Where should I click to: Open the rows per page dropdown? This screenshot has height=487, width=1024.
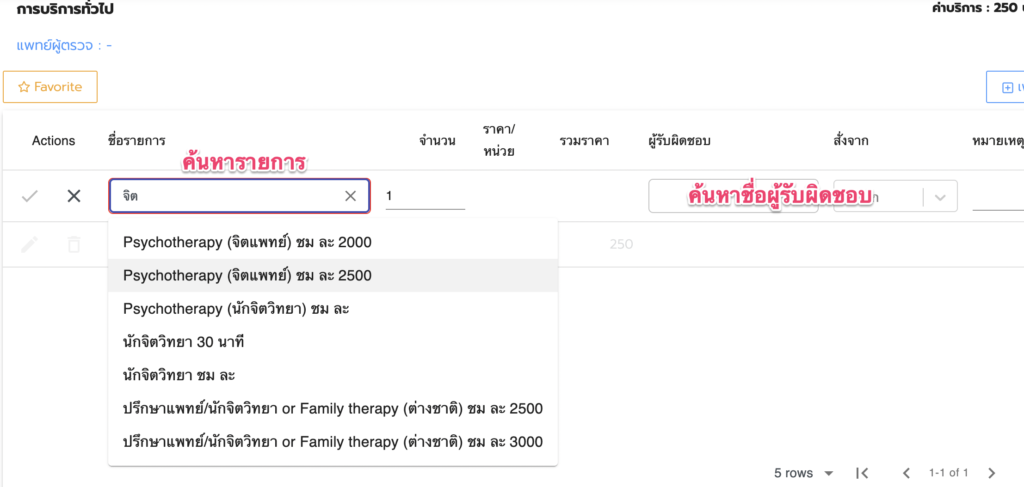click(x=805, y=473)
